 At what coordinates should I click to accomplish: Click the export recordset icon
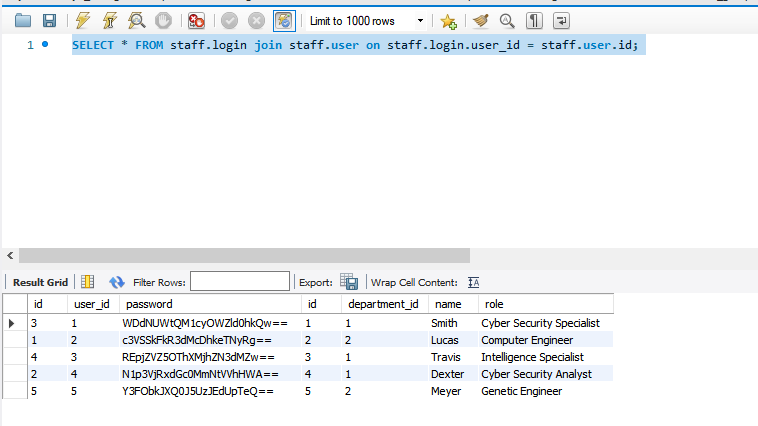348,282
